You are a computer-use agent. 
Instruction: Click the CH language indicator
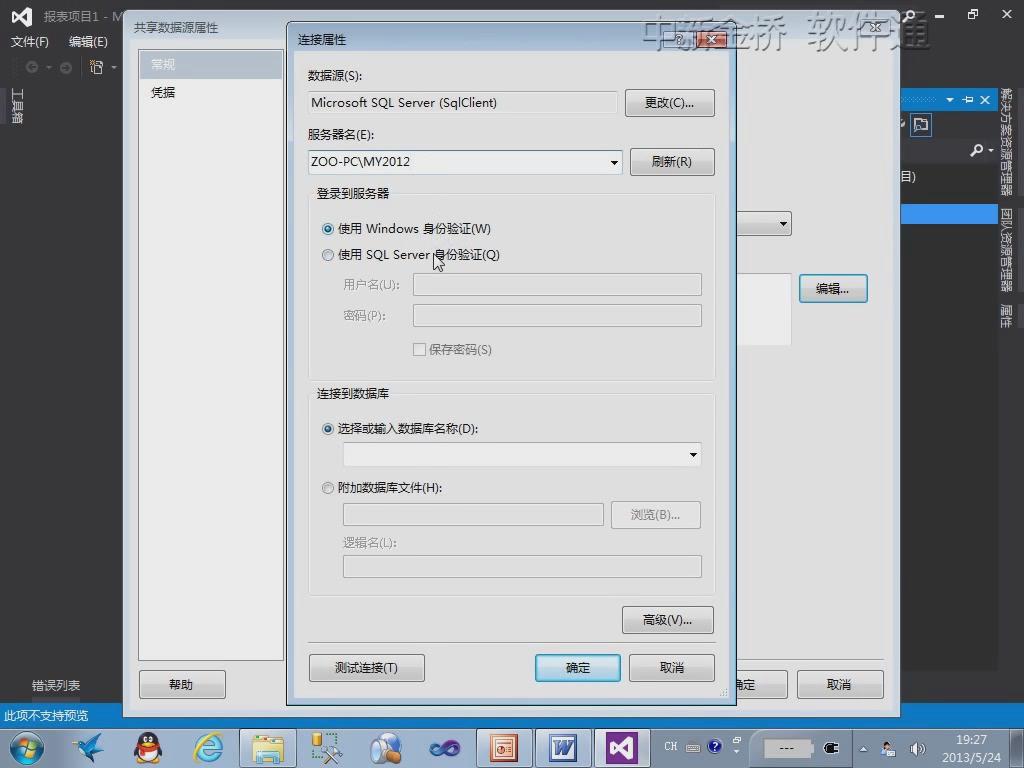(x=671, y=746)
